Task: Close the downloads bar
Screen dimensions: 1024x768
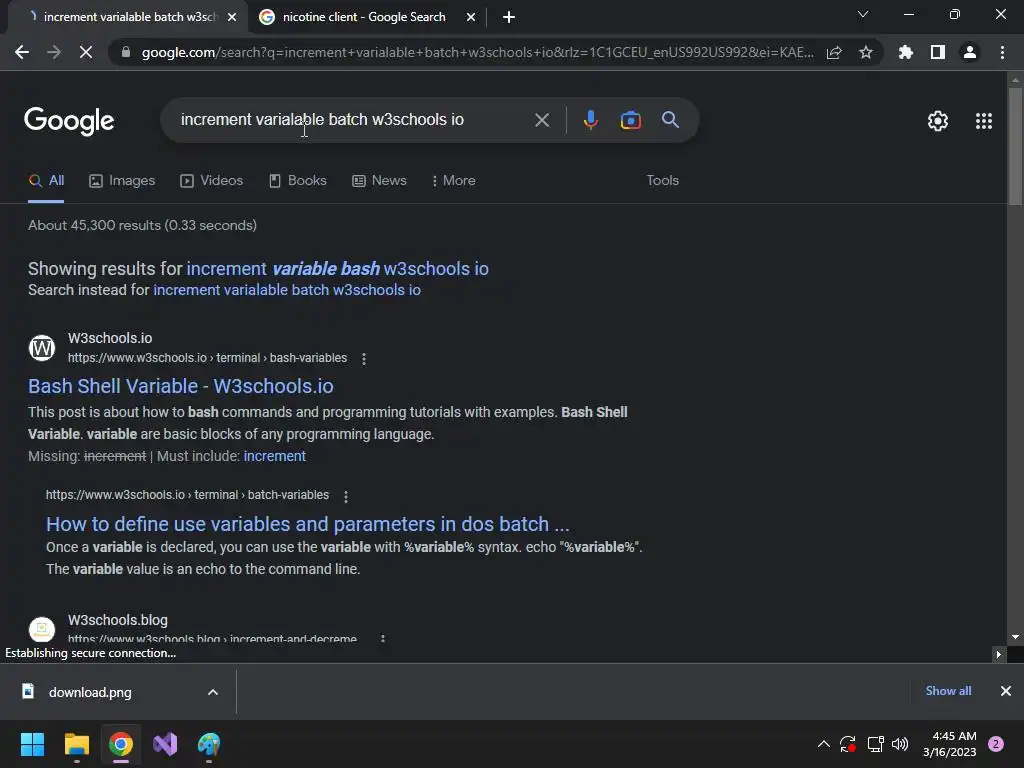Action: tap(1006, 691)
